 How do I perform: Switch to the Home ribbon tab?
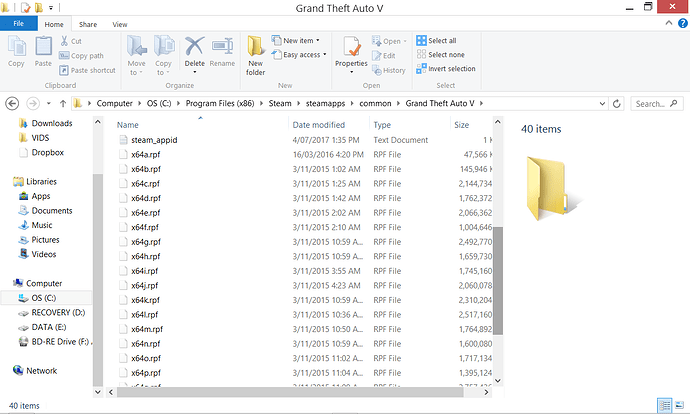point(54,24)
